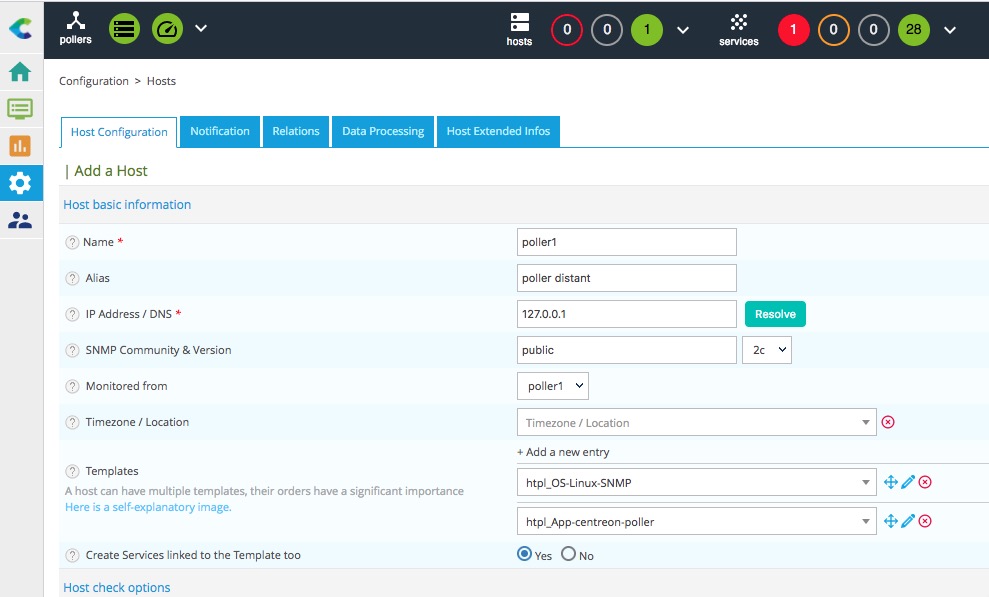Select No for Create Services linked
989x597 pixels.
pyautogui.click(x=569, y=554)
